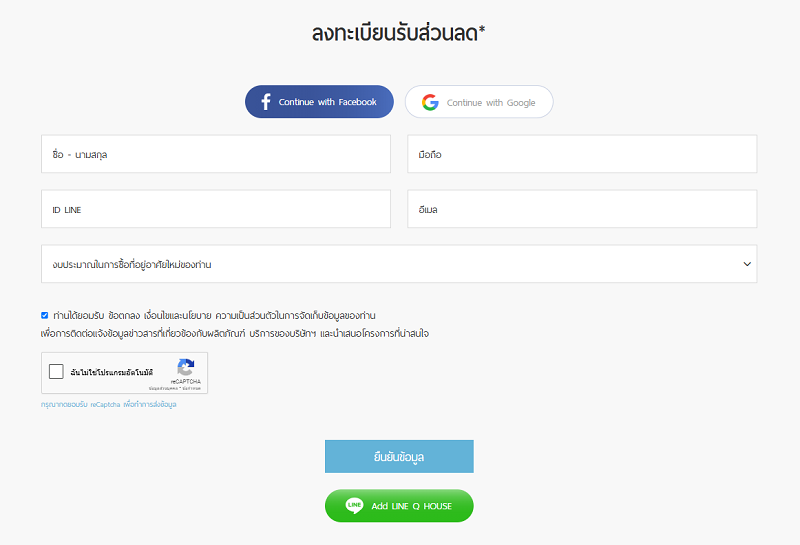This screenshot has width=800, height=545.
Task: Click the reCAPTCHA logo icon
Action: (x=186, y=367)
